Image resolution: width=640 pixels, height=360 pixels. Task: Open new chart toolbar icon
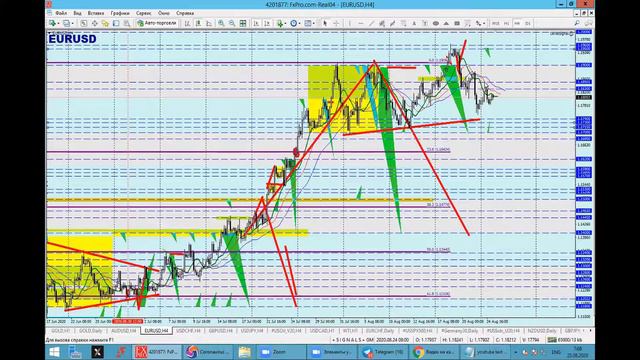pos(52,23)
